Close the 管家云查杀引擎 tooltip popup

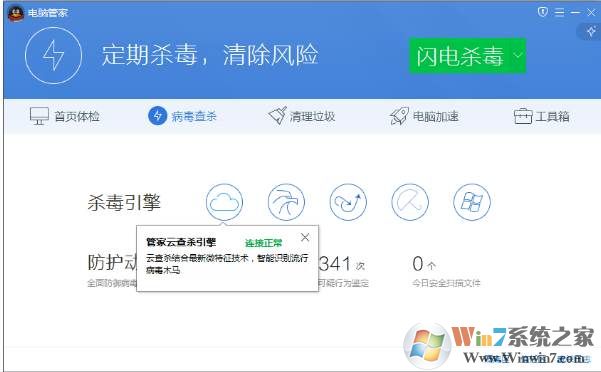(x=305, y=238)
